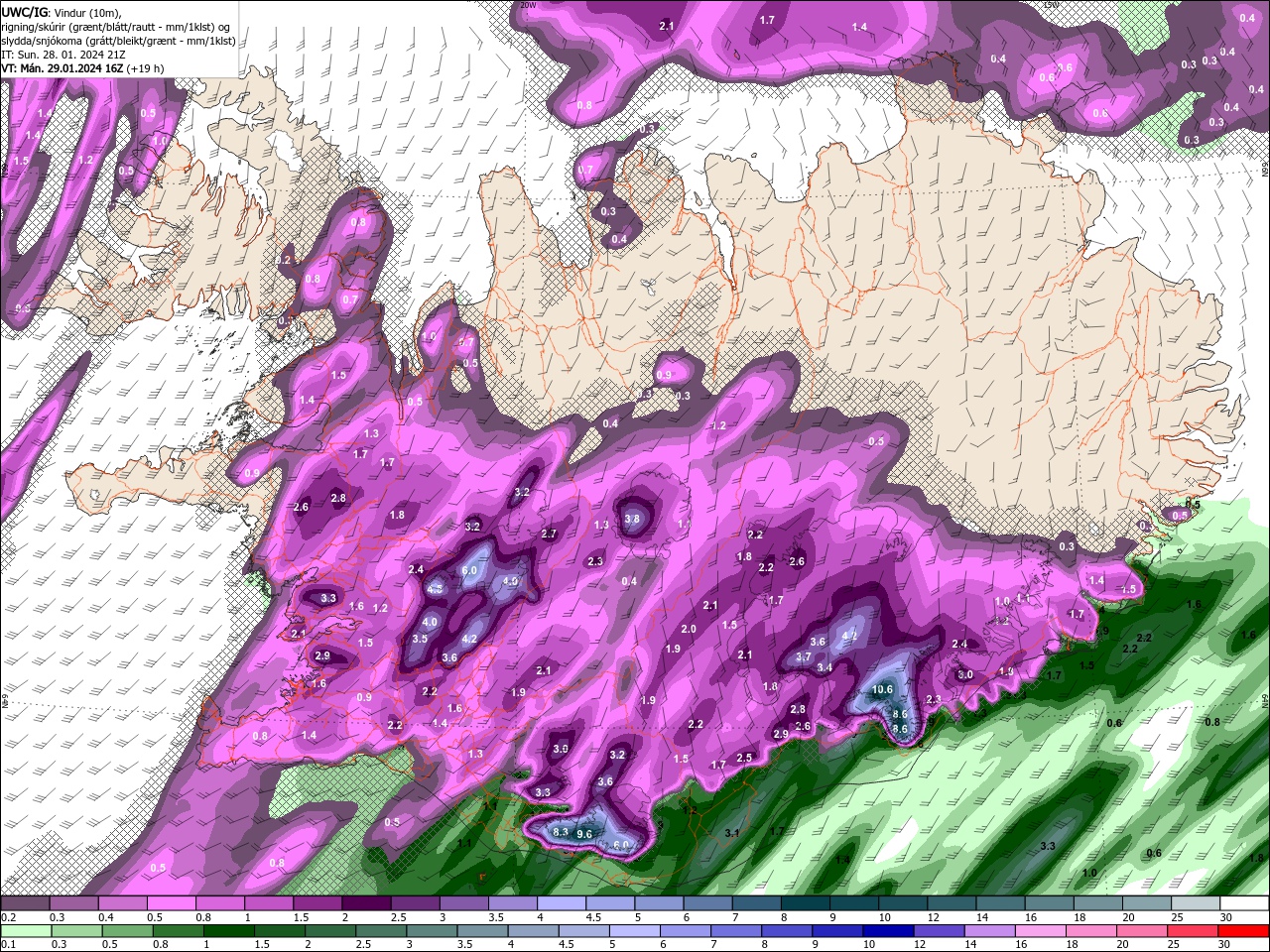Click the '3.7' value on the map
Image resolution: width=1270 pixels, height=952 pixels.
[805, 656]
